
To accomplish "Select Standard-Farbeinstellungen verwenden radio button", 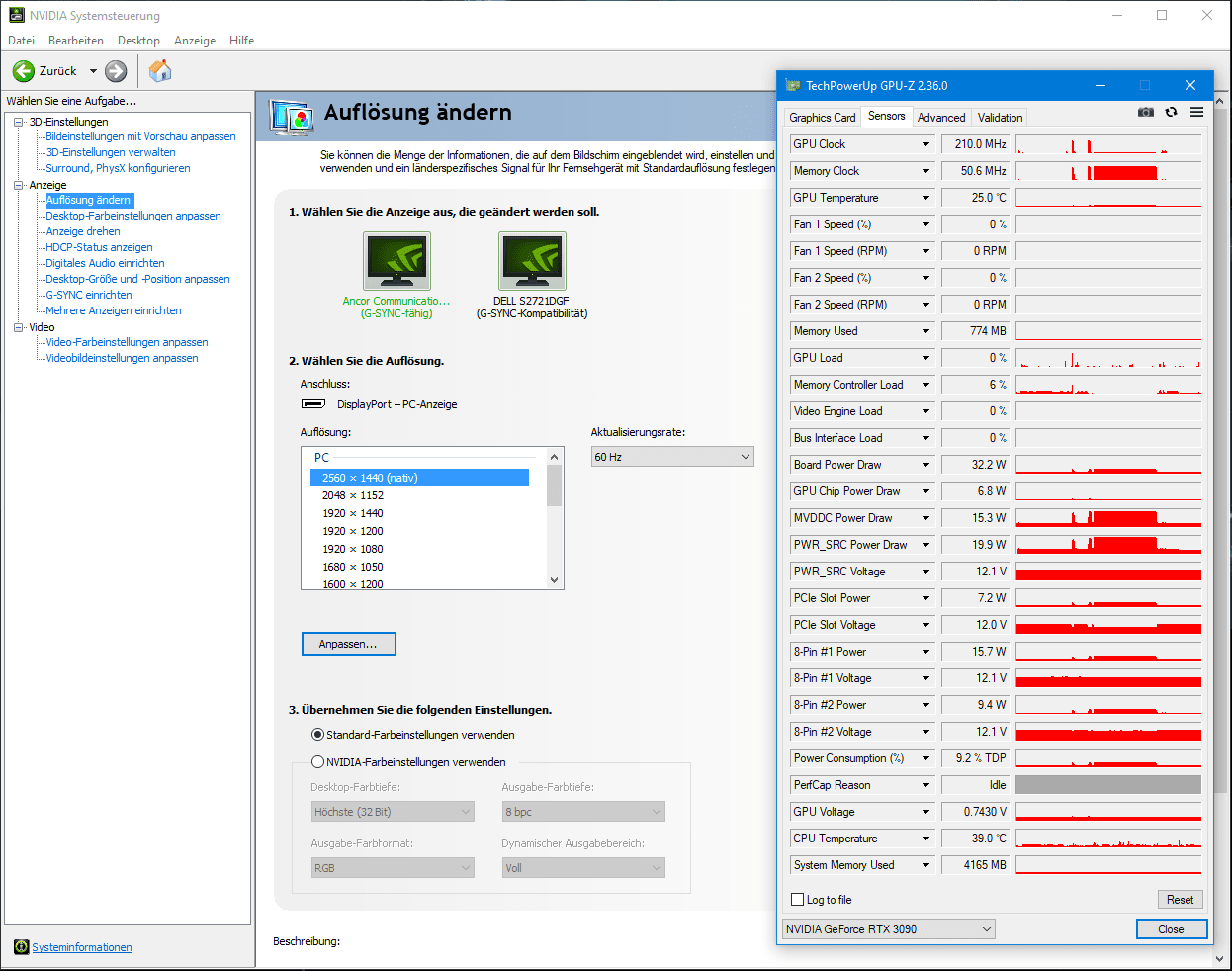I will point(317,735).
